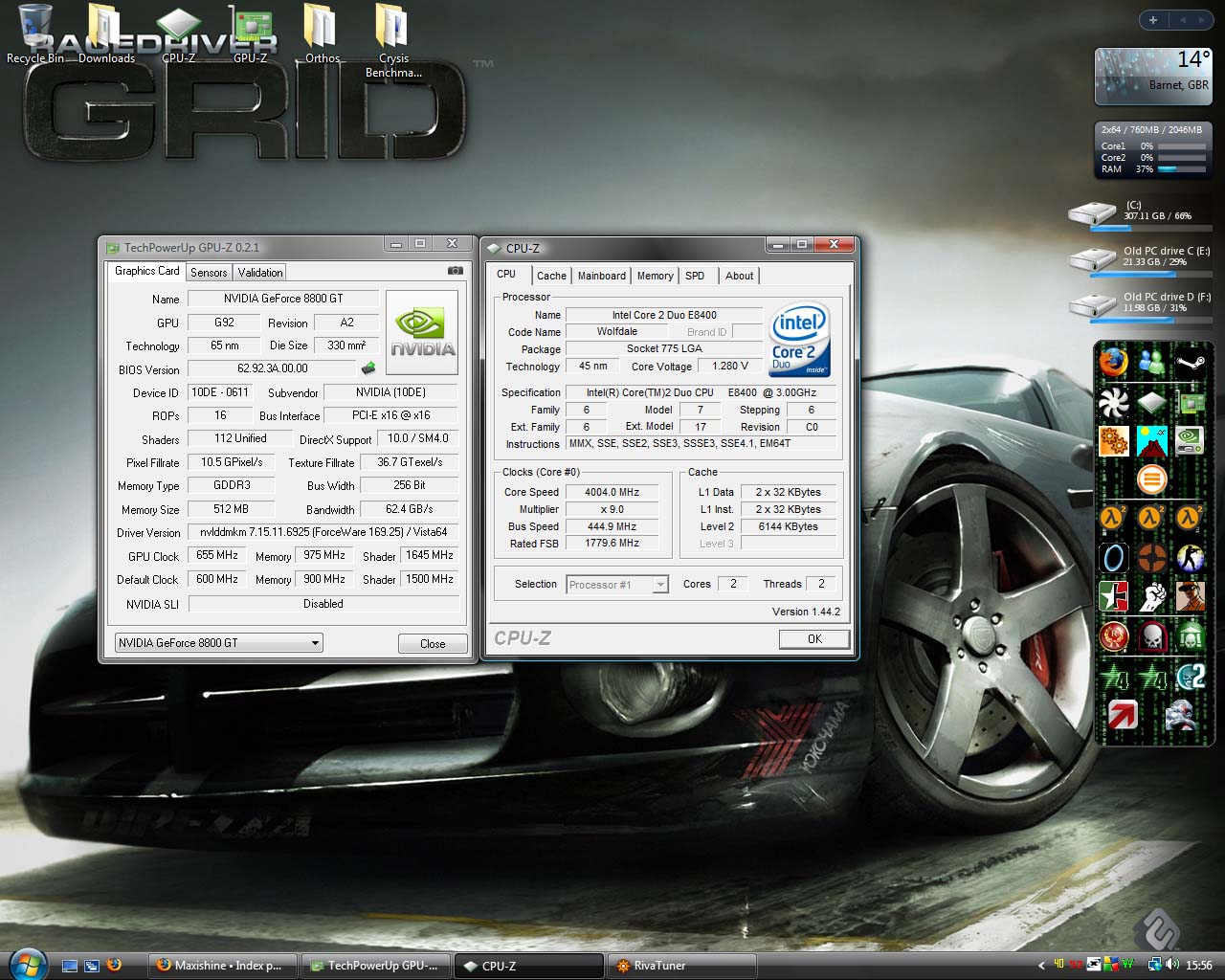Click the Show Desktop quick launch icon
This screenshot has width=1225, height=980.
coord(70,966)
